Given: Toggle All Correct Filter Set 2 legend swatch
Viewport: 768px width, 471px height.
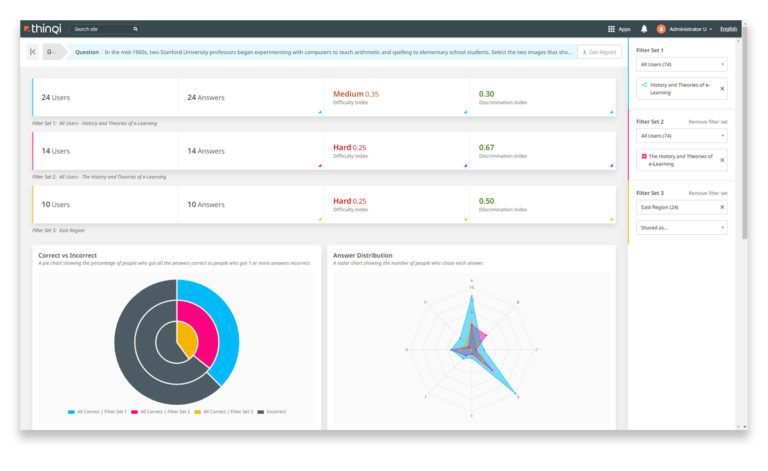Looking at the screenshot, I should click(134, 412).
